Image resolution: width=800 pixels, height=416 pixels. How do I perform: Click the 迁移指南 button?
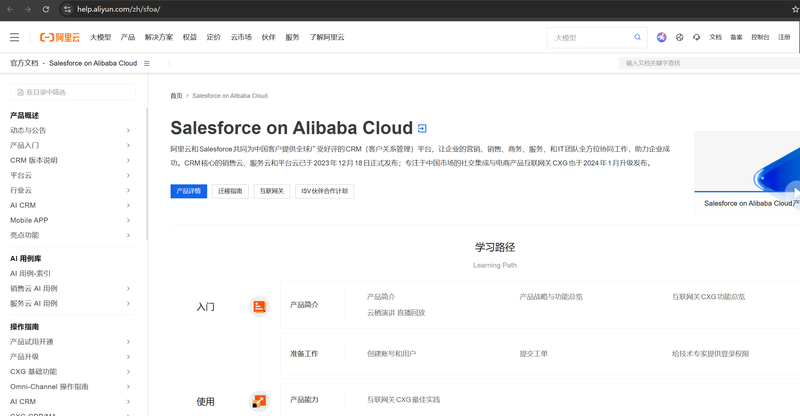[230, 191]
